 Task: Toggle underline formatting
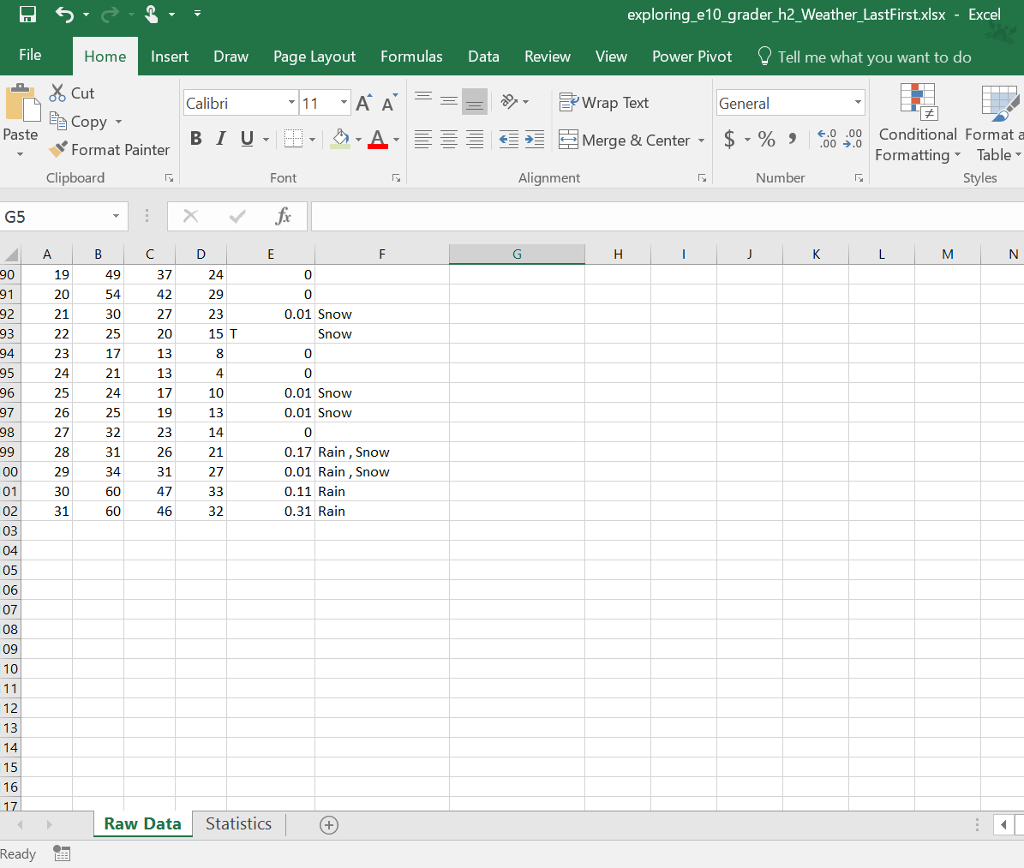tap(244, 139)
